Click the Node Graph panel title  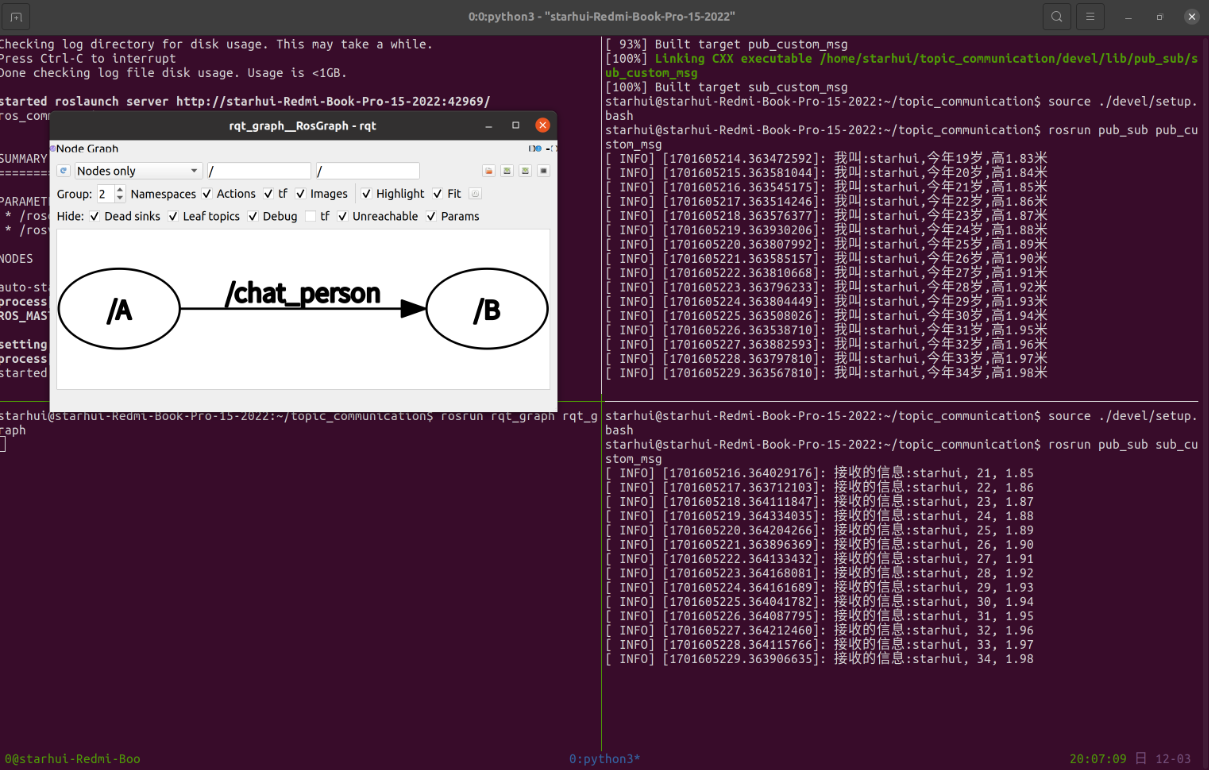click(x=87, y=148)
